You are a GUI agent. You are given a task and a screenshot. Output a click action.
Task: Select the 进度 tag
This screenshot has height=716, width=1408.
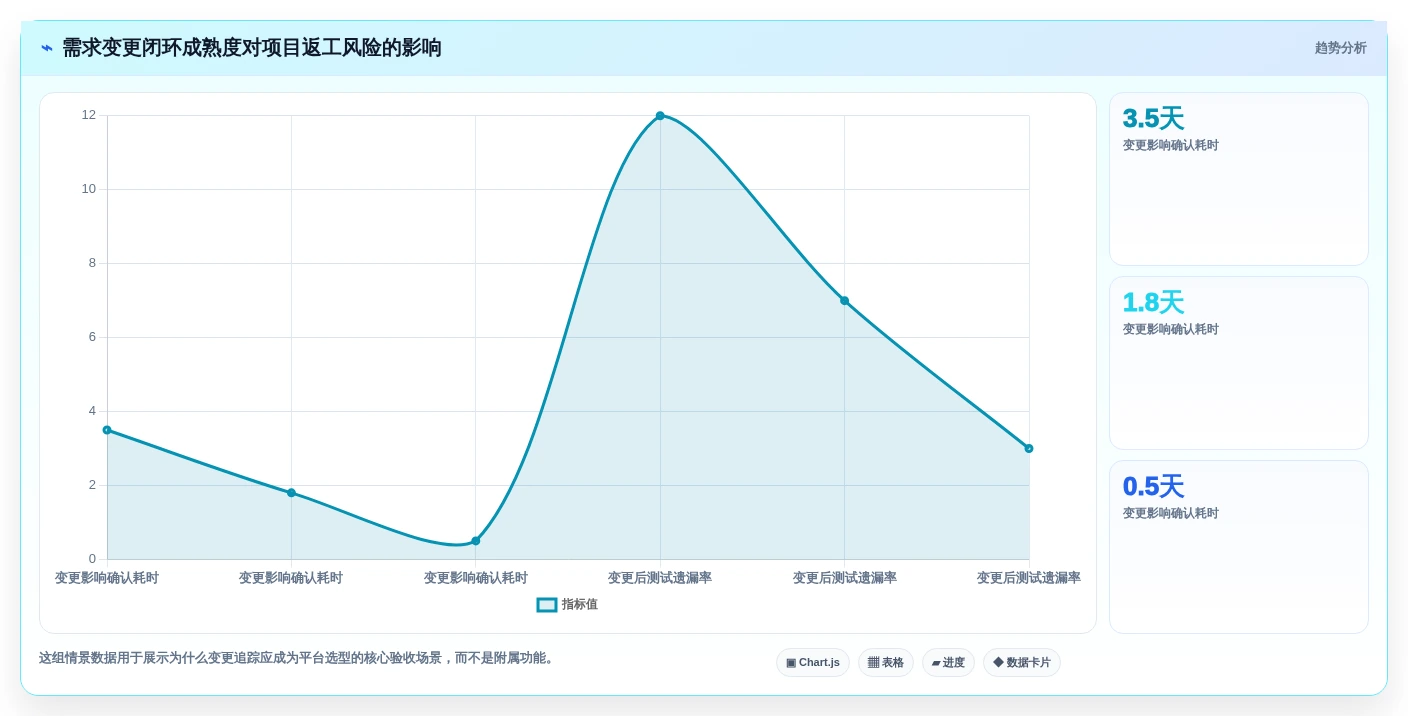click(x=948, y=663)
